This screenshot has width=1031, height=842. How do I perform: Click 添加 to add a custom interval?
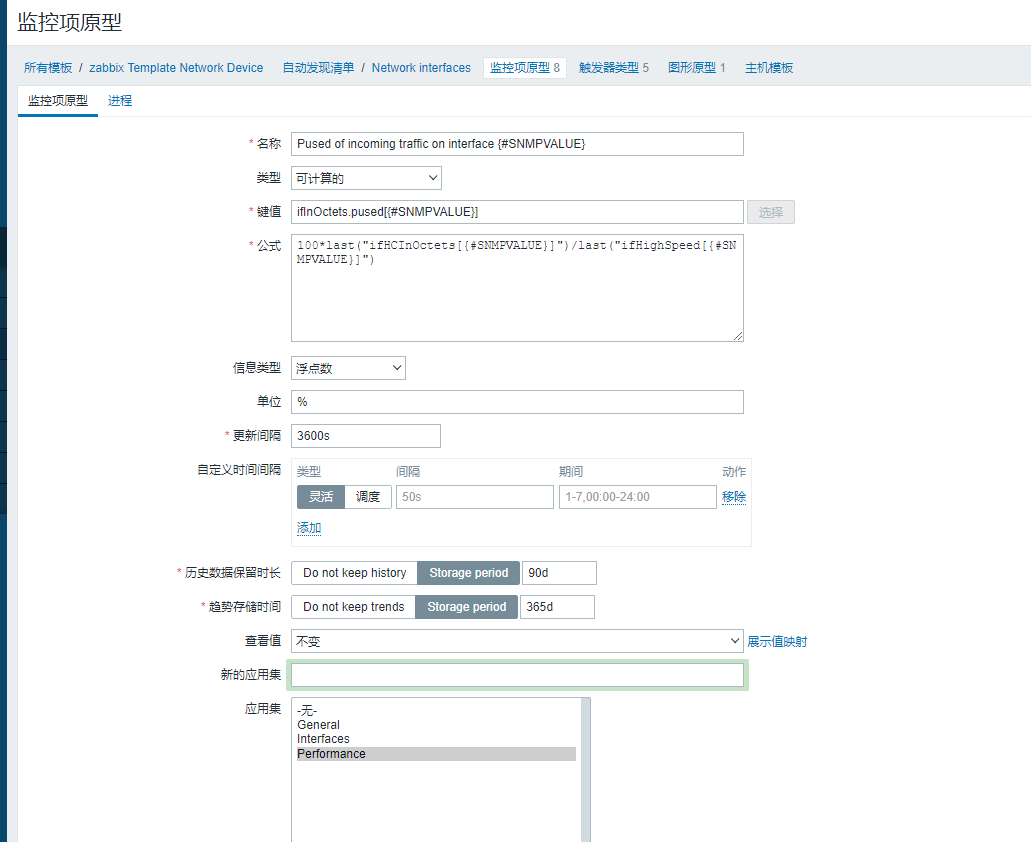(x=308, y=527)
